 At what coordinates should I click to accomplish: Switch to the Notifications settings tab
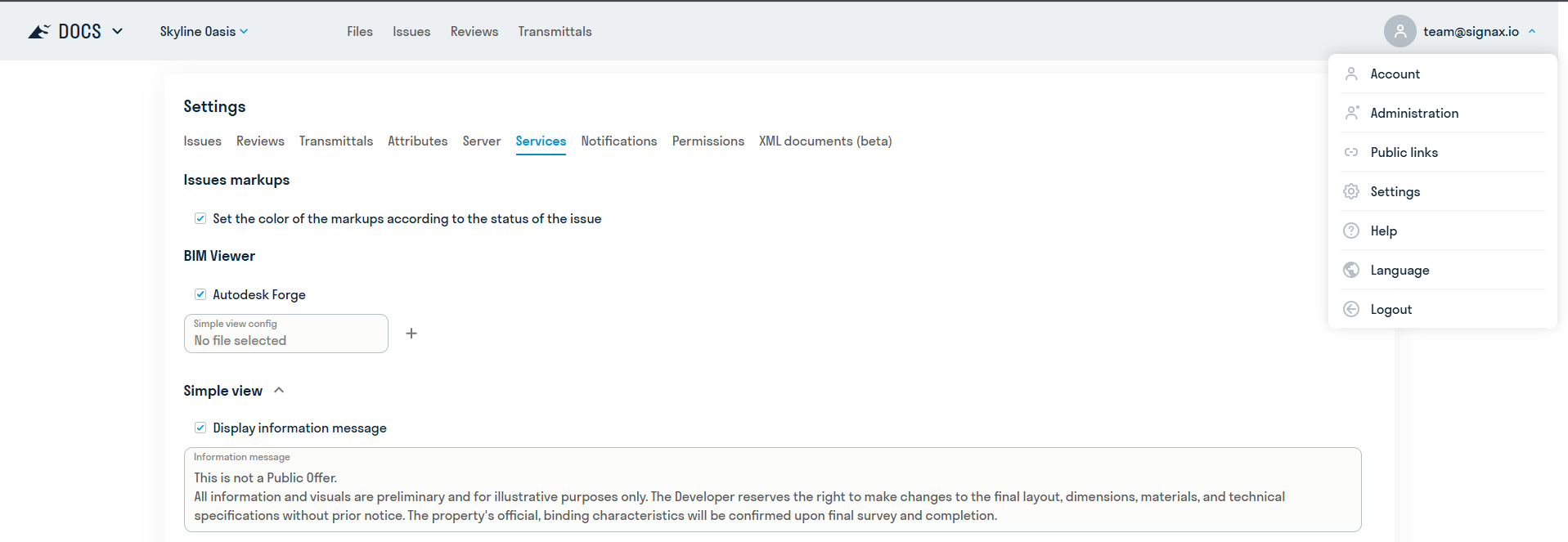(619, 141)
